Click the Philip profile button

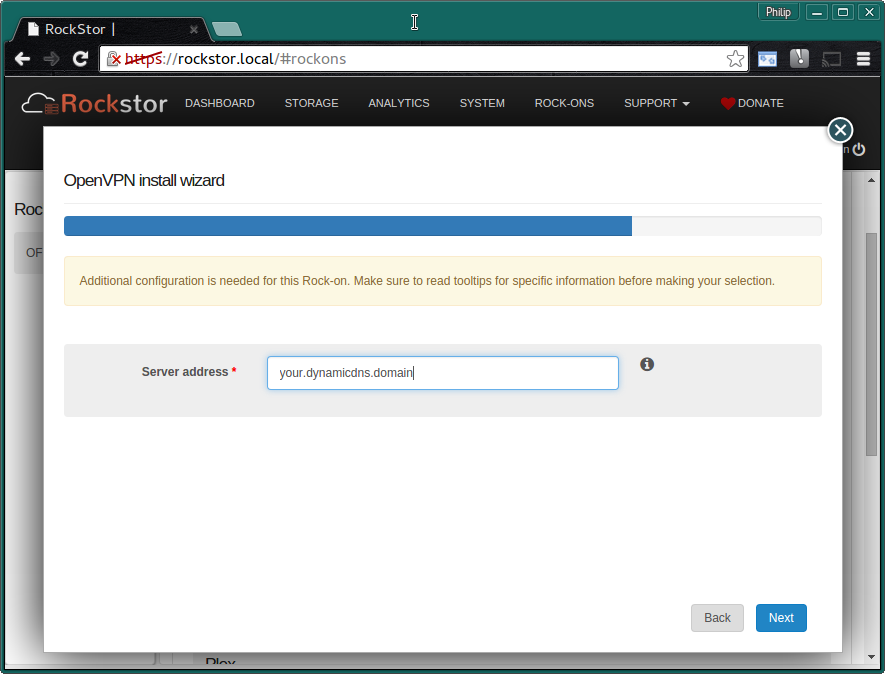tap(778, 12)
